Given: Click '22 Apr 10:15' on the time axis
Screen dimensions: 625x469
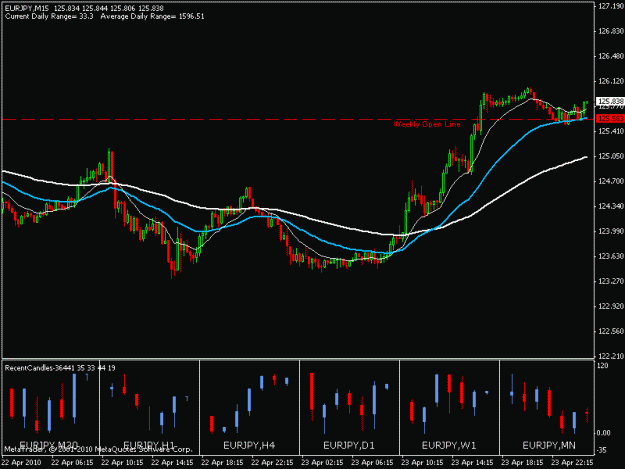Looking at the screenshot, I should 122,463.
